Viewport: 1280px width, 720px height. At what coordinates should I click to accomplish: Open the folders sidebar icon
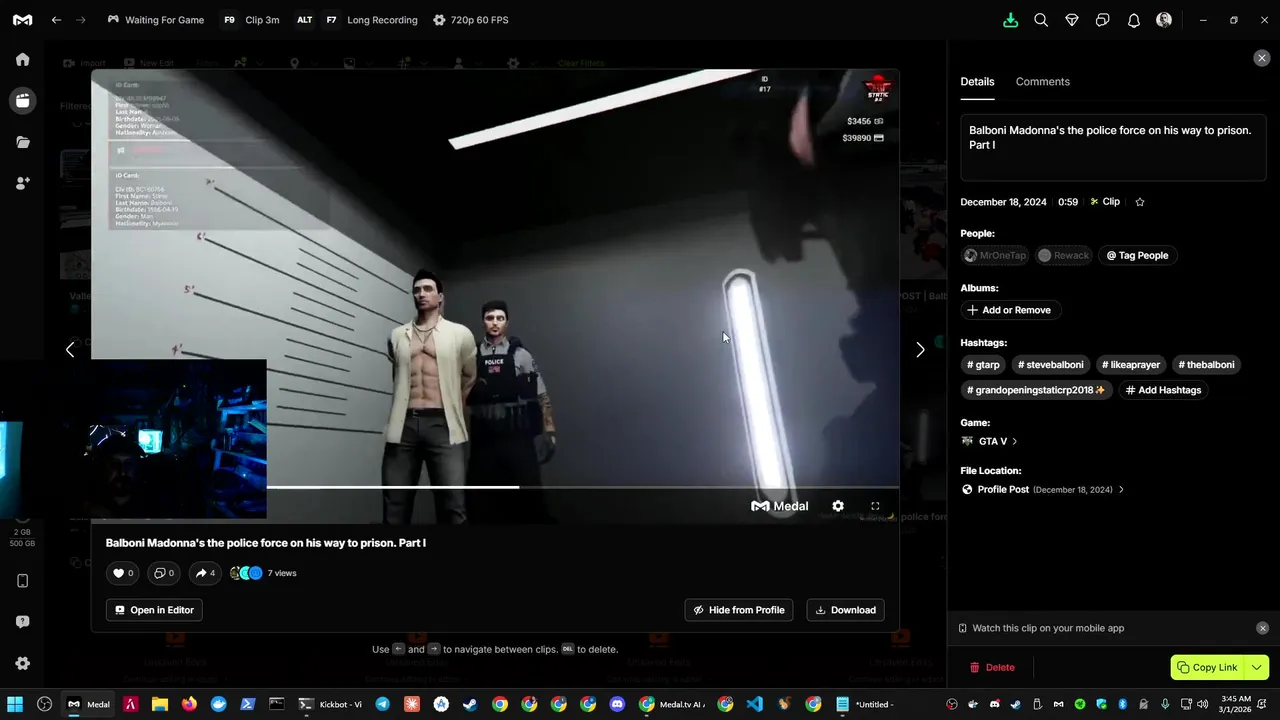(x=22, y=142)
